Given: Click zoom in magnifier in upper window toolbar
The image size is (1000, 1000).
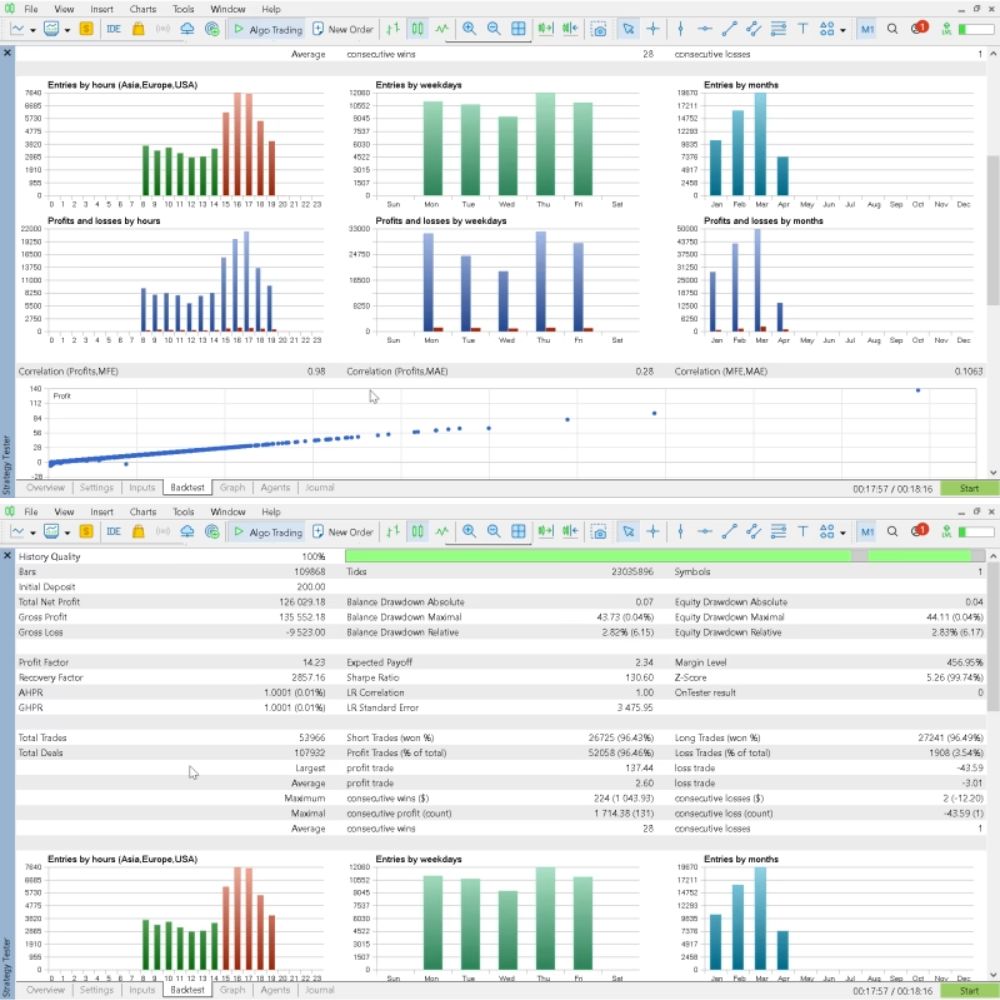Looking at the screenshot, I should coord(469,29).
